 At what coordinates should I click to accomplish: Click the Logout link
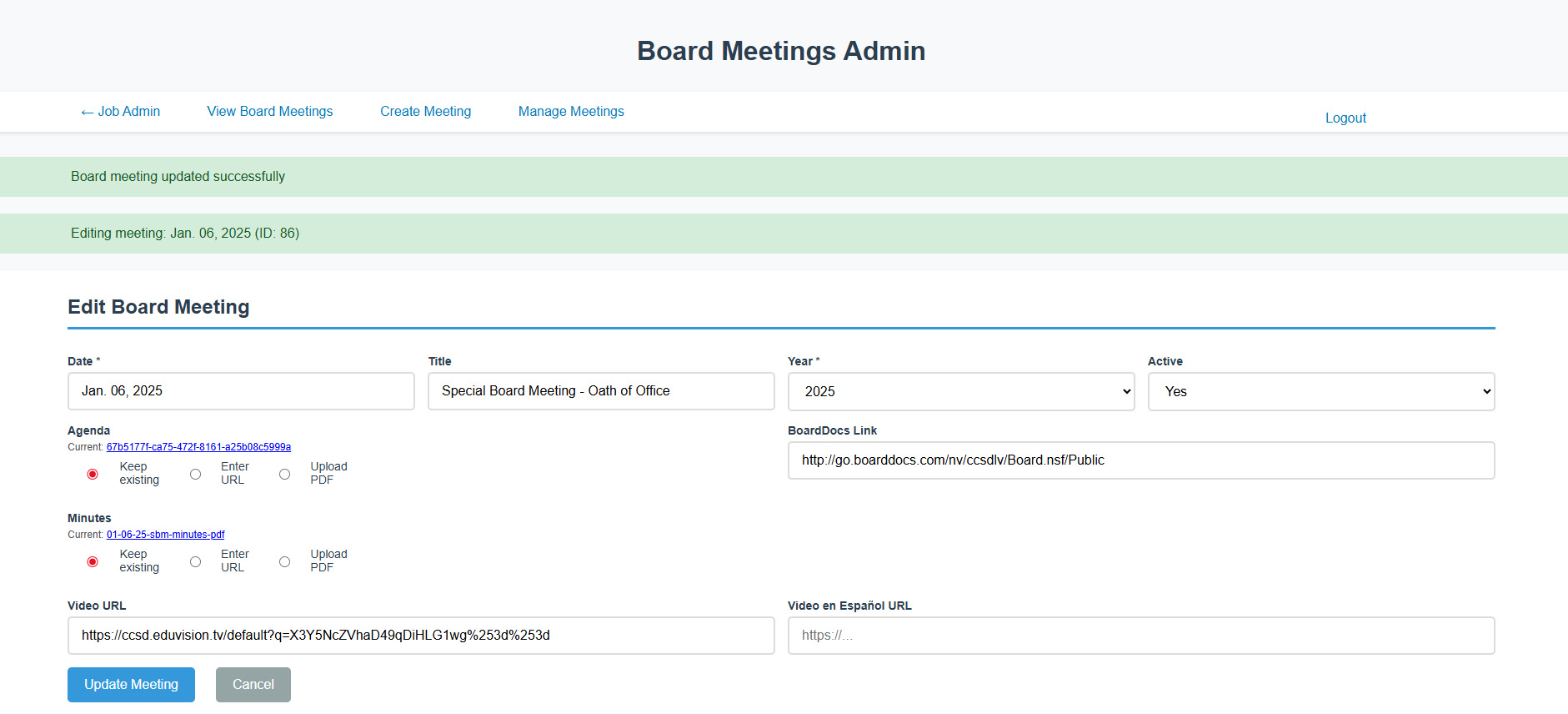[1345, 118]
